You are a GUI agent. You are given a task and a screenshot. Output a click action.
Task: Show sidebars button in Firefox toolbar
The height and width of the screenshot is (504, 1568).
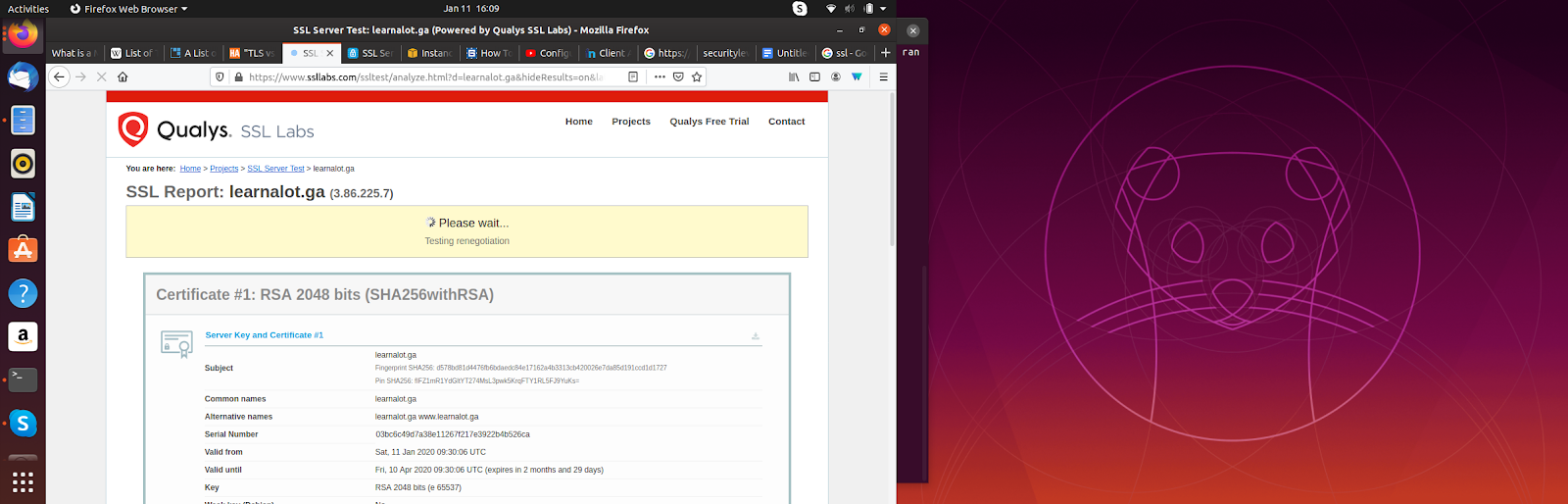[x=814, y=76]
